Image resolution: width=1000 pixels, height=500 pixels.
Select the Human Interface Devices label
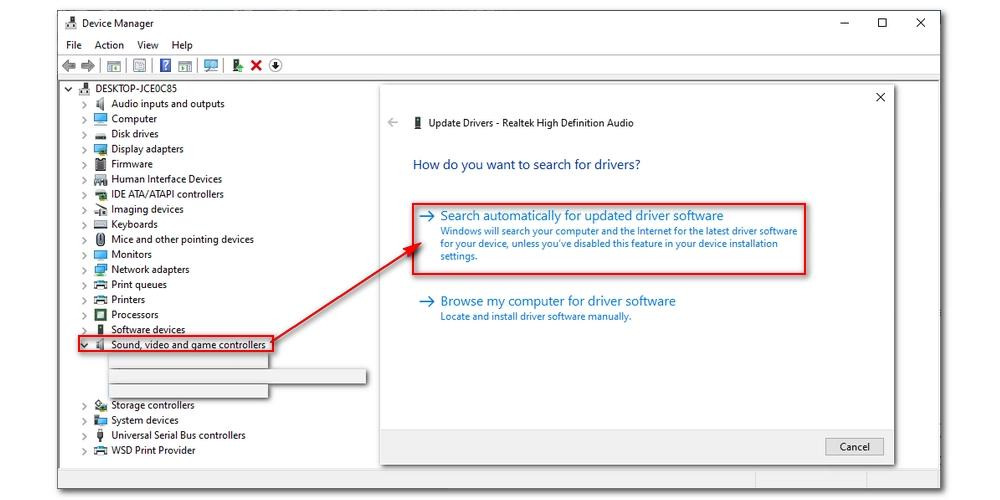click(166, 179)
